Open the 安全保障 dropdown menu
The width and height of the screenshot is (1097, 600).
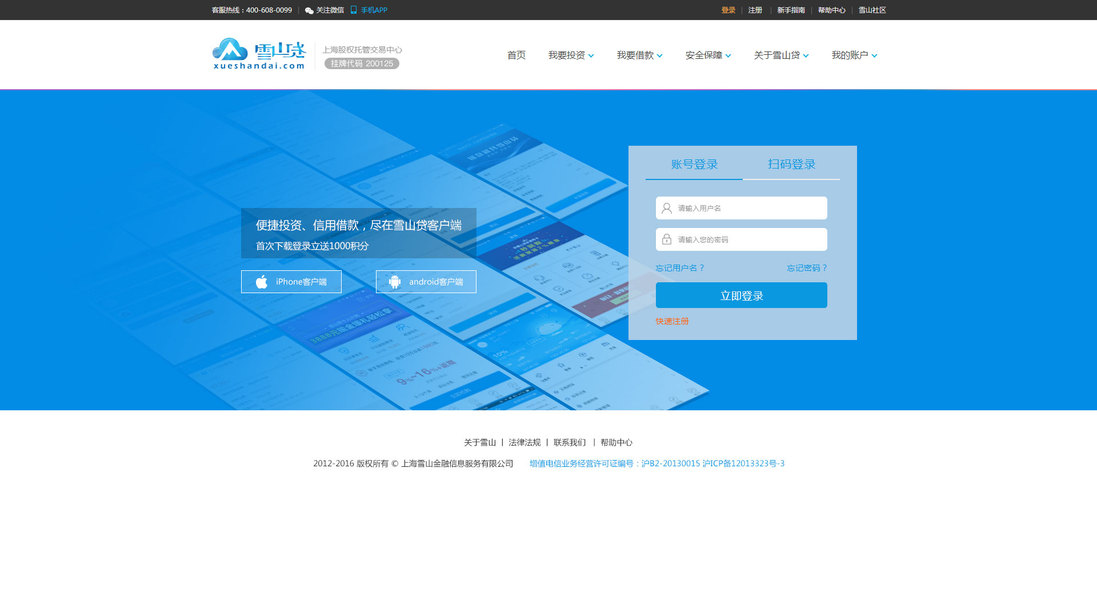[708, 55]
